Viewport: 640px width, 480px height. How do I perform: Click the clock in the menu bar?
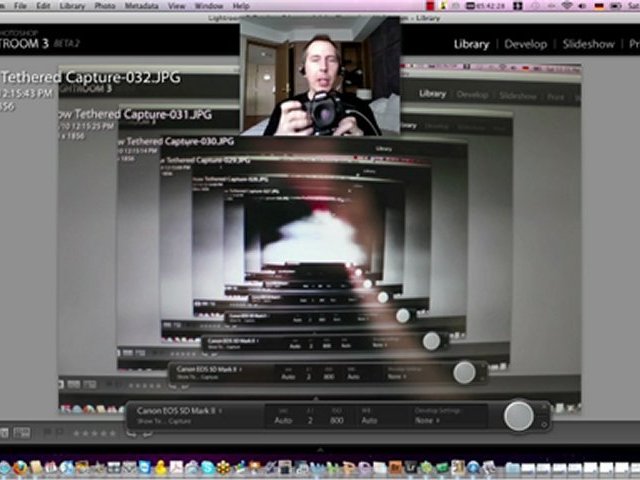pos(491,6)
